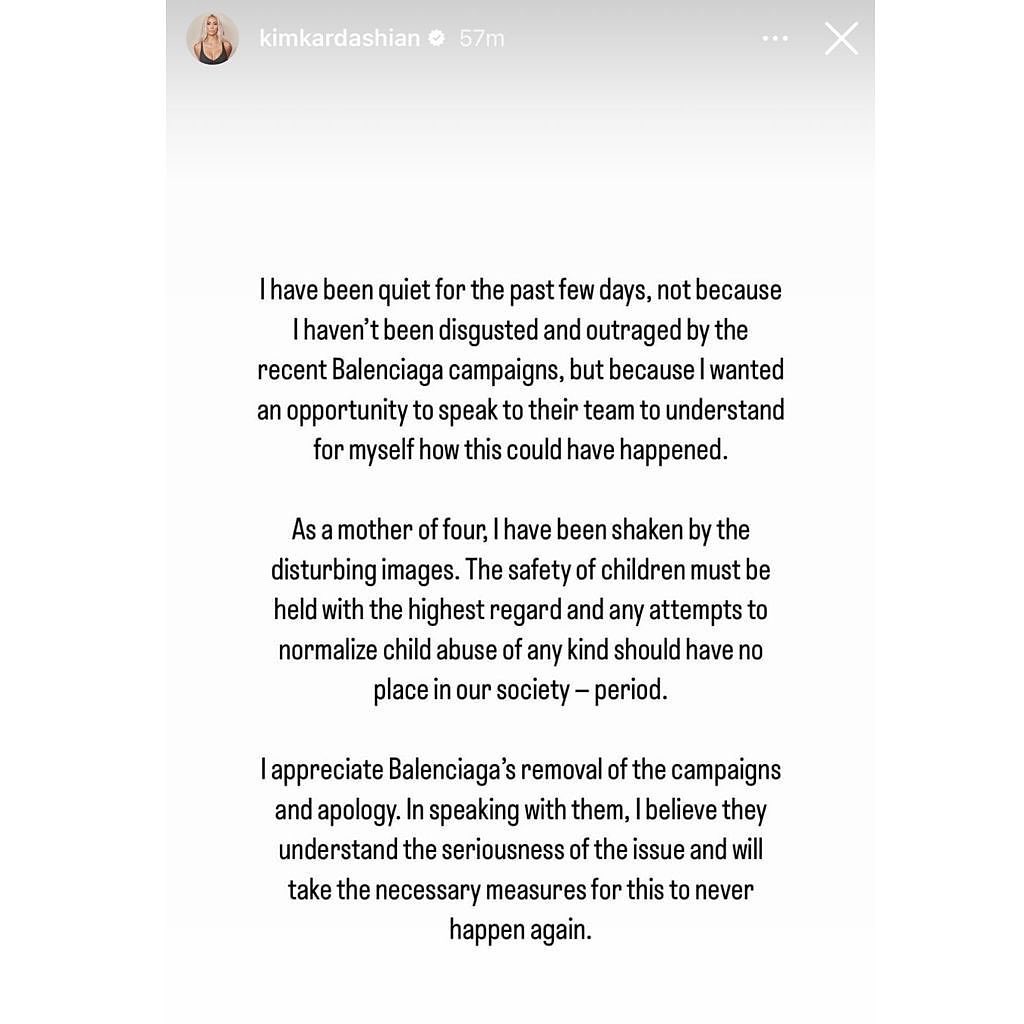Screen dimensions: 1024x1024
Task: Visit the kimkardashian username link
Action: 339,38
